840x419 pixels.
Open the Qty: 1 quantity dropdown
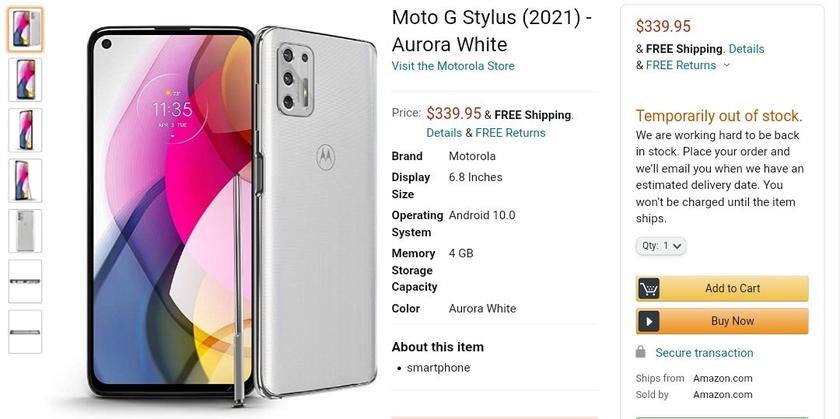pos(661,246)
